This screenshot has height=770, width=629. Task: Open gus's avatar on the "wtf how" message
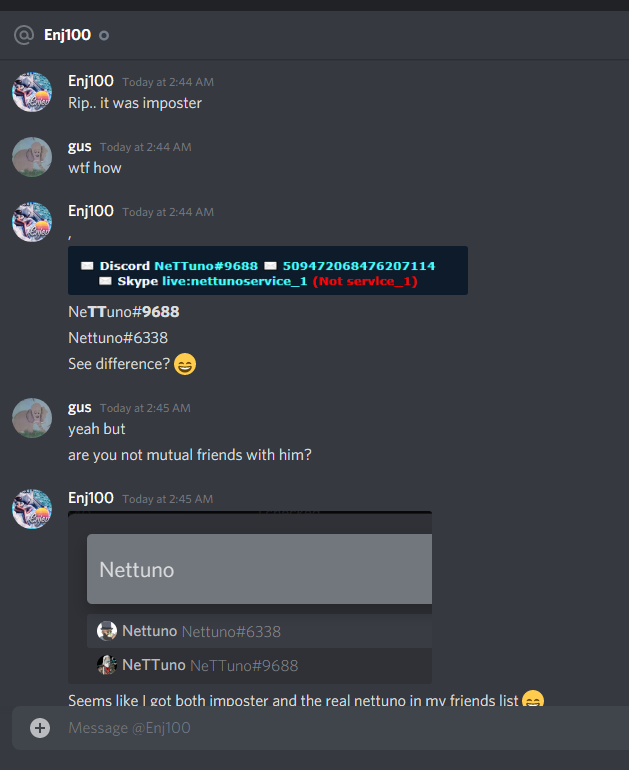tap(32, 157)
